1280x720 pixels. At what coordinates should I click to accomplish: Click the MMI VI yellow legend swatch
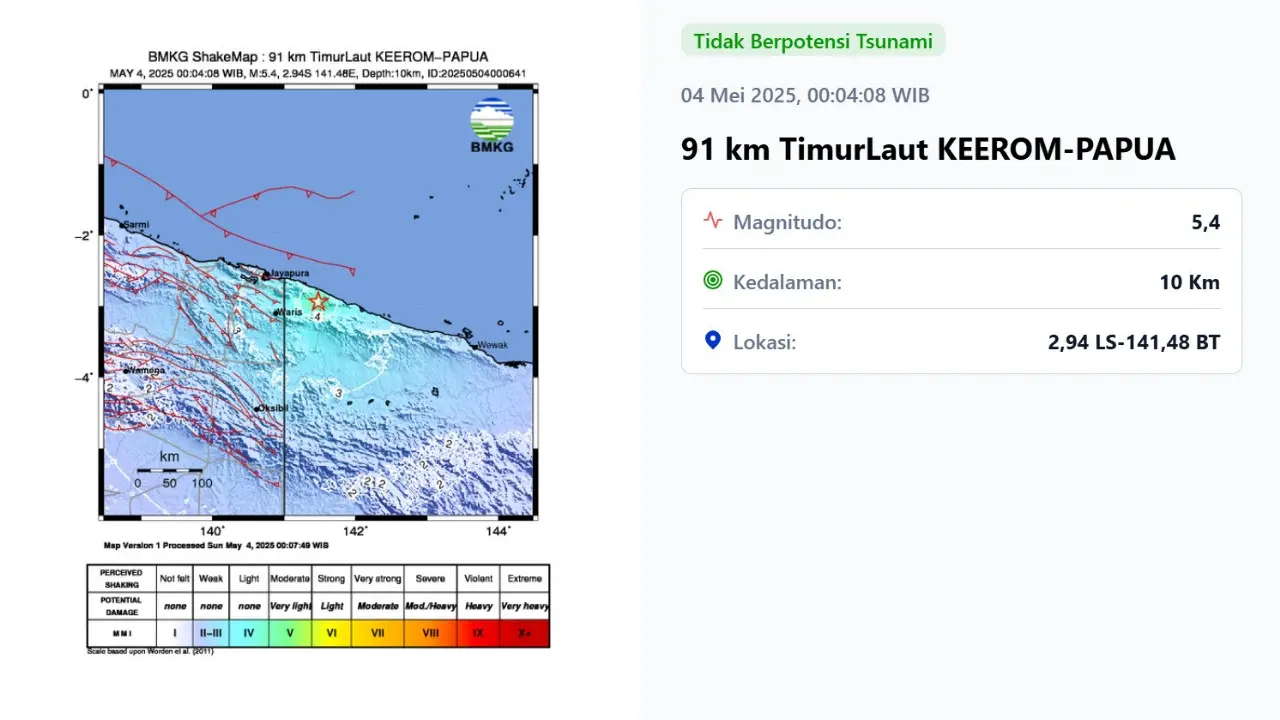pyautogui.click(x=331, y=633)
